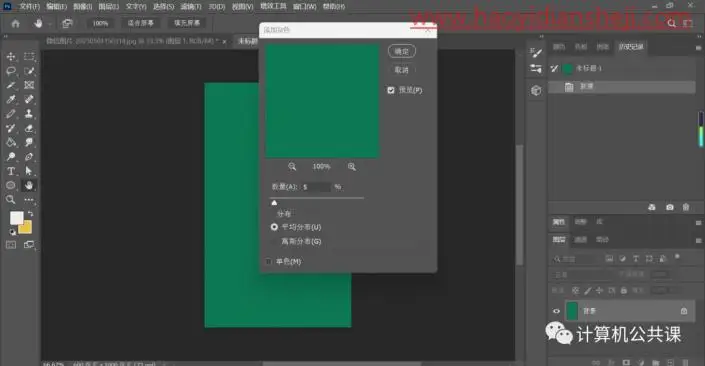Open the blend mode dropdown in Layers

582,274
